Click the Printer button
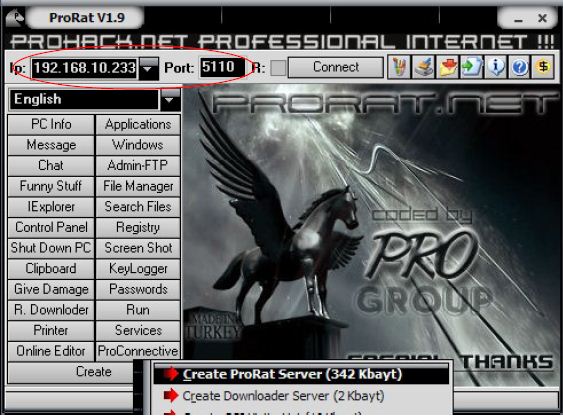This screenshot has height=416, width=563. [x=51, y=331]
